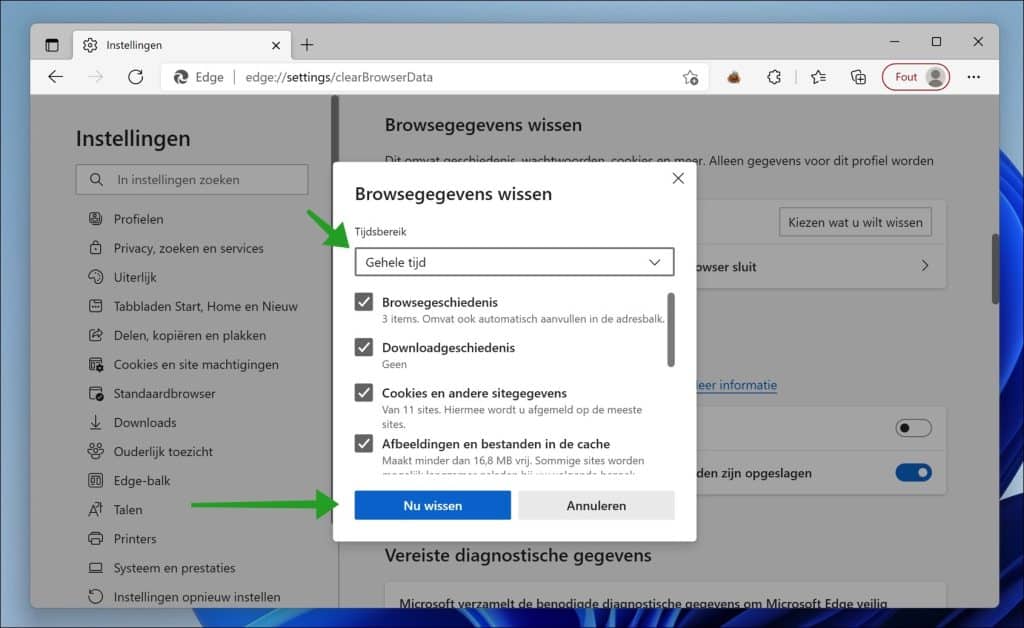The image size is (1024, 628).
Task: Open the Settings and more ellipsis menu
Action: click(974, 77)
